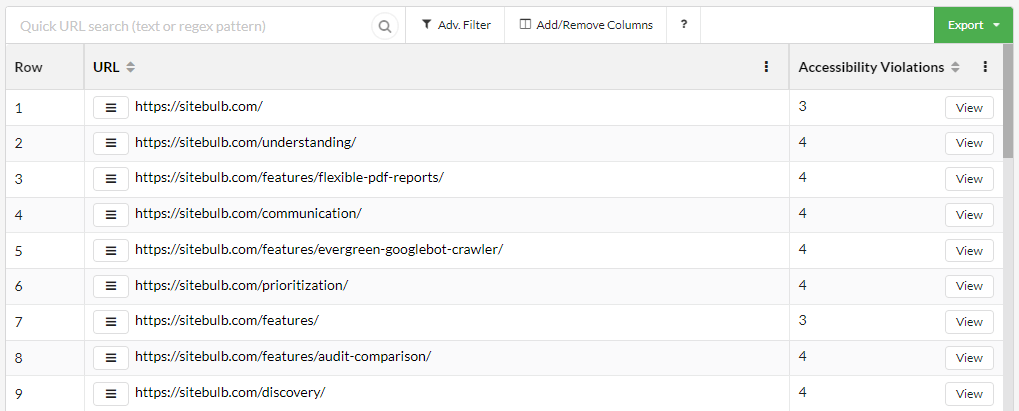View violations for evergreen-googlebot-crawler row
The image size is (1019, 411).
pyautogui.click(x=969, y=250)
